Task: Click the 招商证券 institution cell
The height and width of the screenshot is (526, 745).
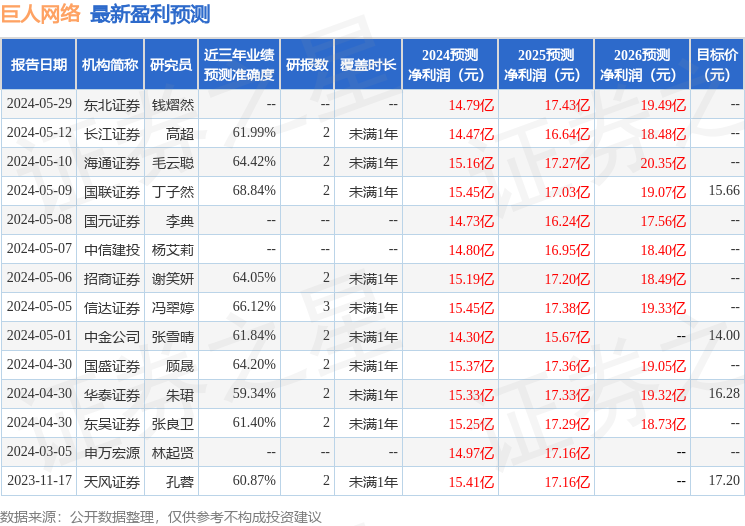Action: [112, 279]
